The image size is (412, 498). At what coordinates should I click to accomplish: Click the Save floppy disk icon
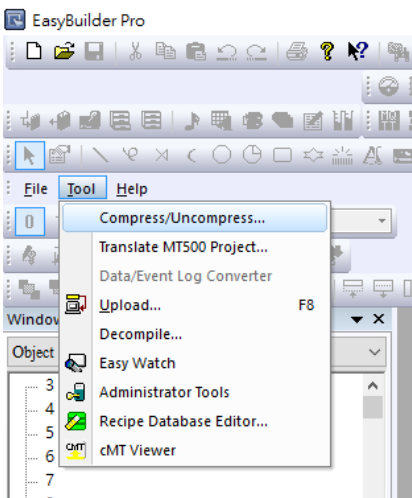(x=94, y=51)
